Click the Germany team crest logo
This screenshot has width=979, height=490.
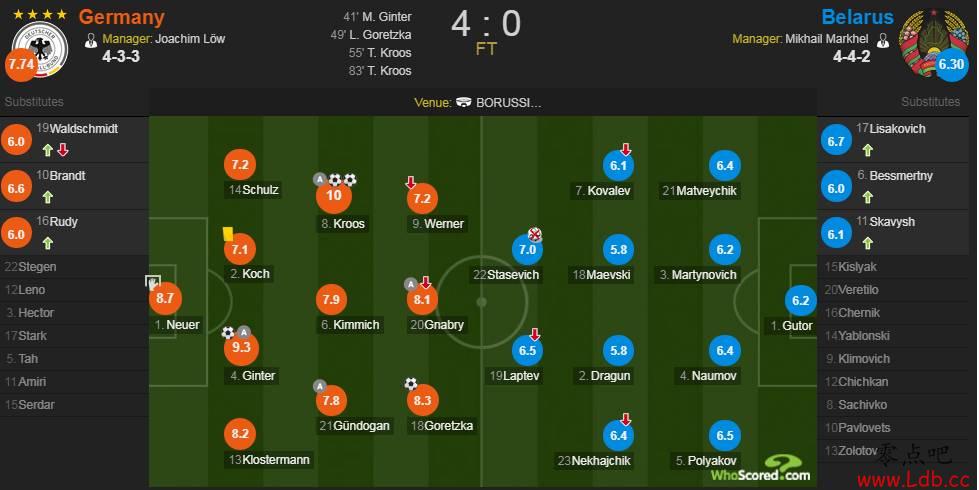pos(40,49)
